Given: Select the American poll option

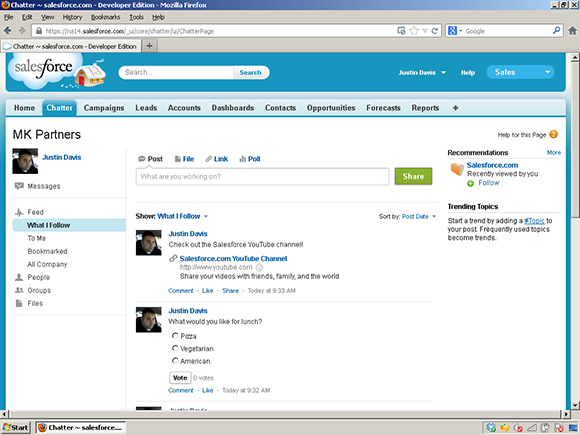Looking at the screenshot, I should click(x=175, y=360).
